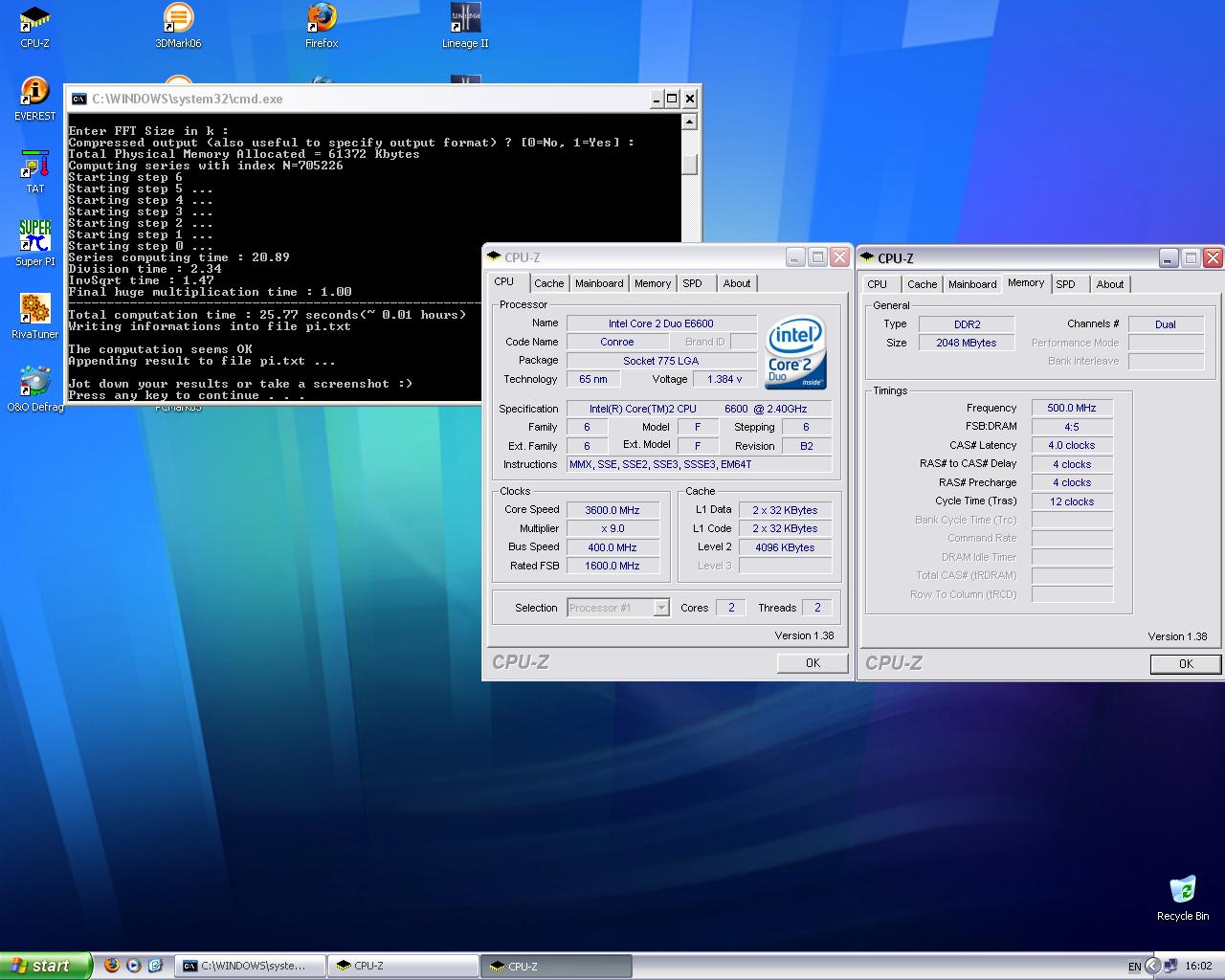Click the memory Type field DDR2
The height and width of the screenshot is (980, 1225).
967,324
